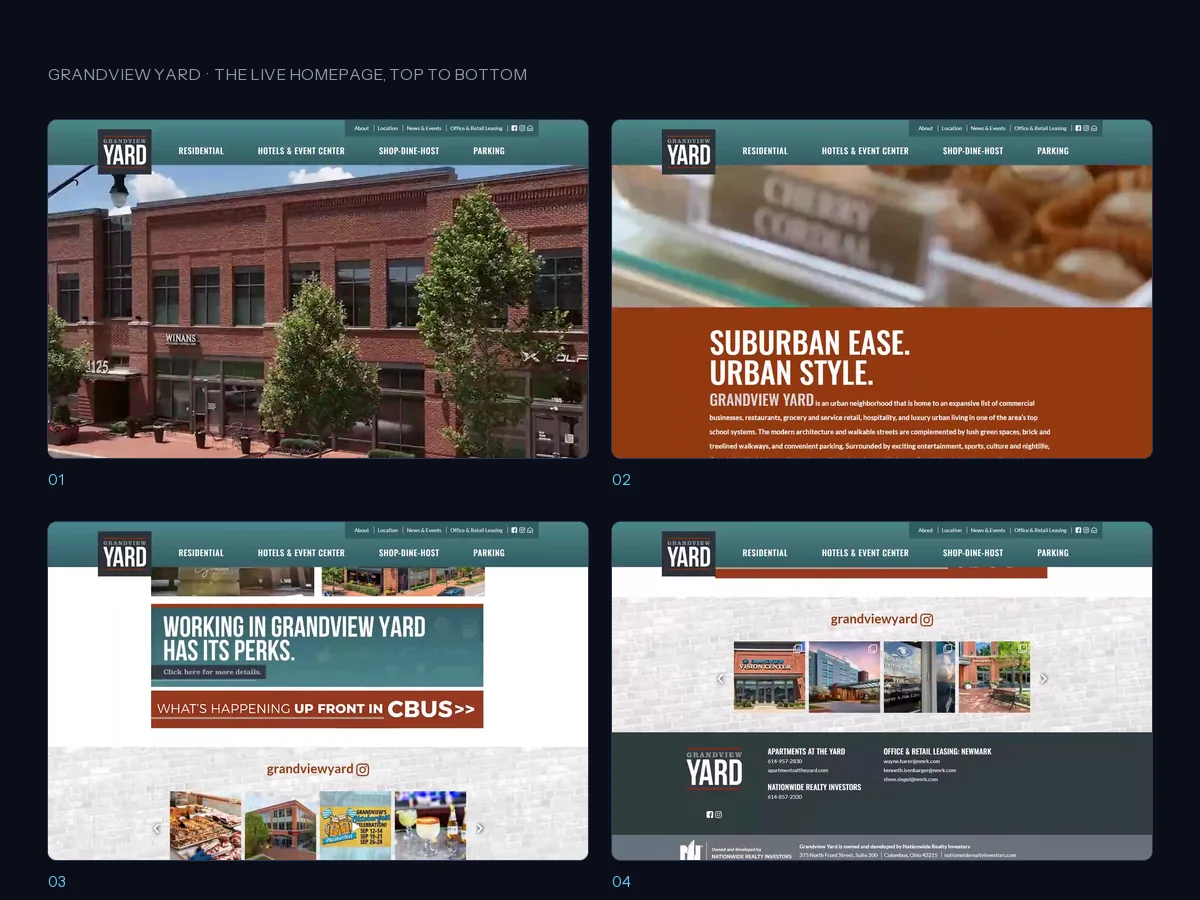Viewport: 1200px width, 900px height.
Task: Click News & Events link in screenshot 02
Action: tap(988, 128)
